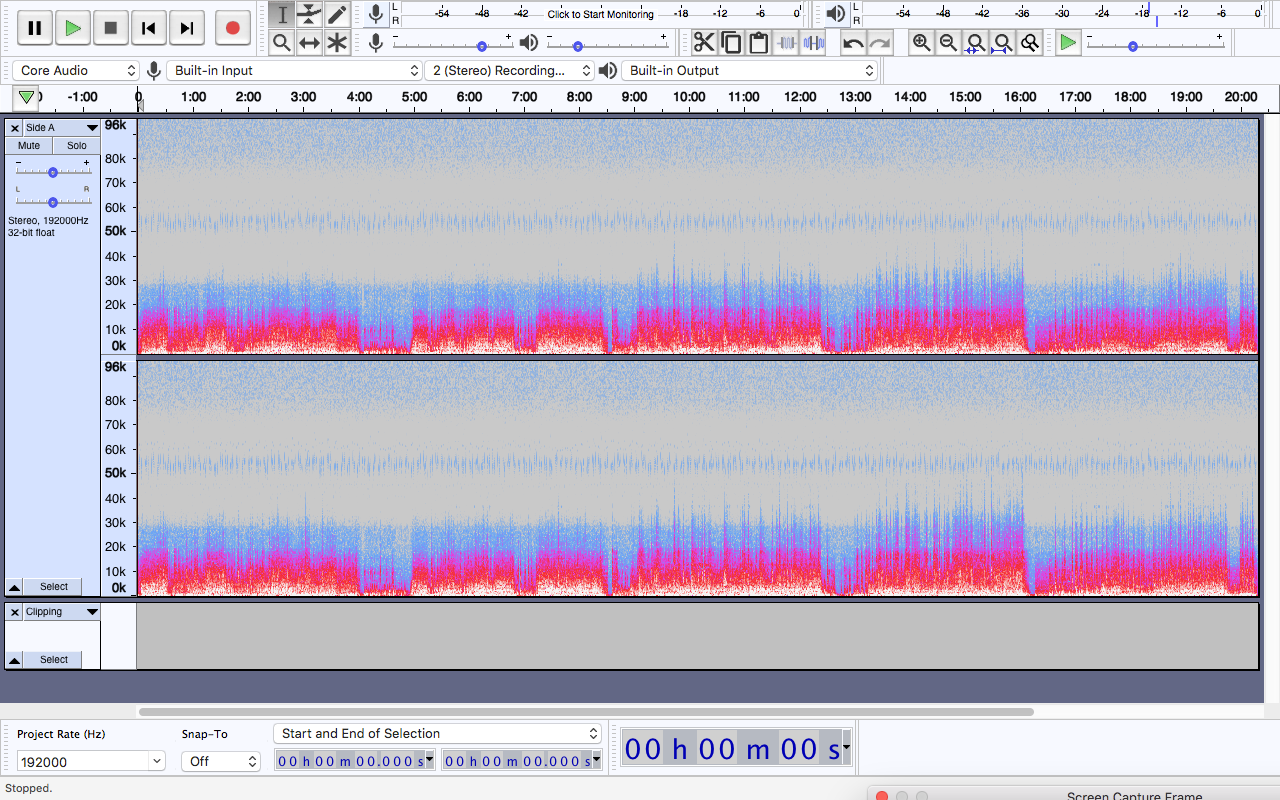Select the Selection (I-beam) tool
The image size is (1280, 800).
[x=282, y=14]
